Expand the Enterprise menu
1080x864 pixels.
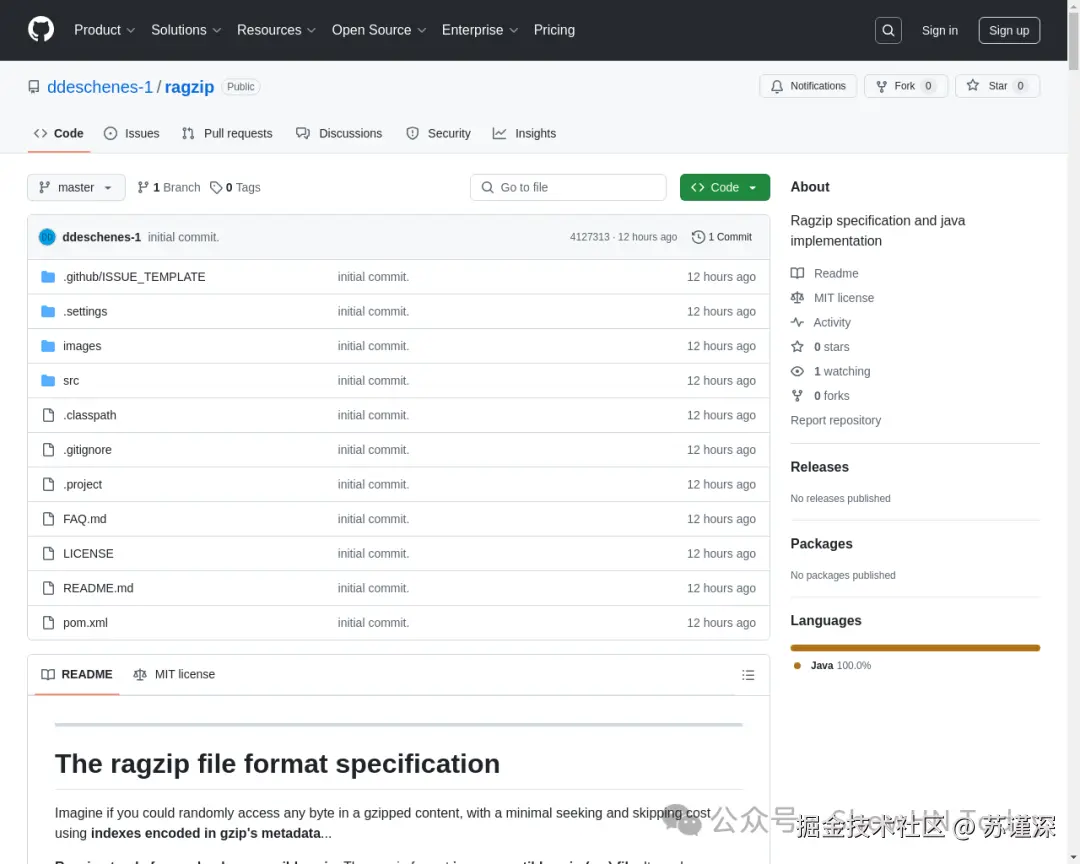479,30
